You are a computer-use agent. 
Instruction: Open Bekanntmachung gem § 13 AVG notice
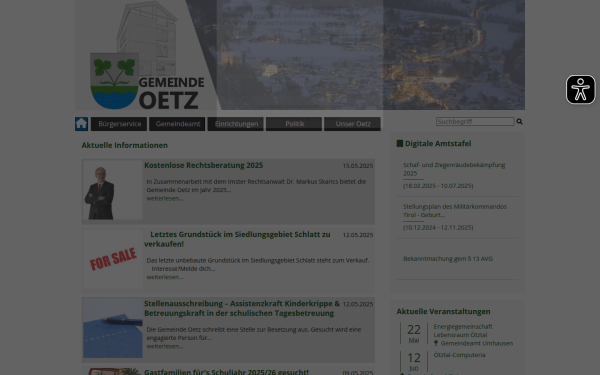448,259
